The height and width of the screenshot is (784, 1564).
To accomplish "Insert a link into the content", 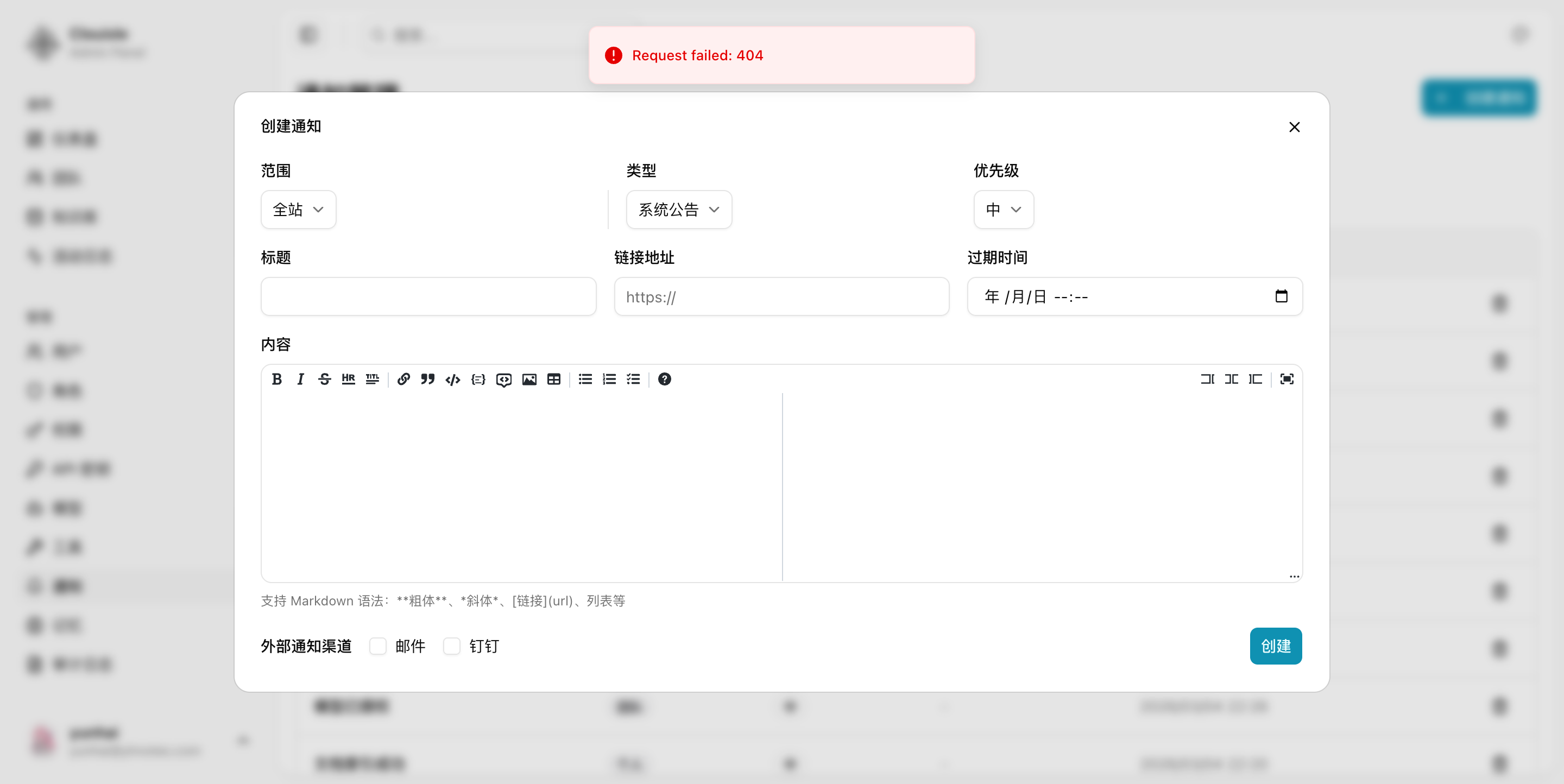I will (403, 380).
